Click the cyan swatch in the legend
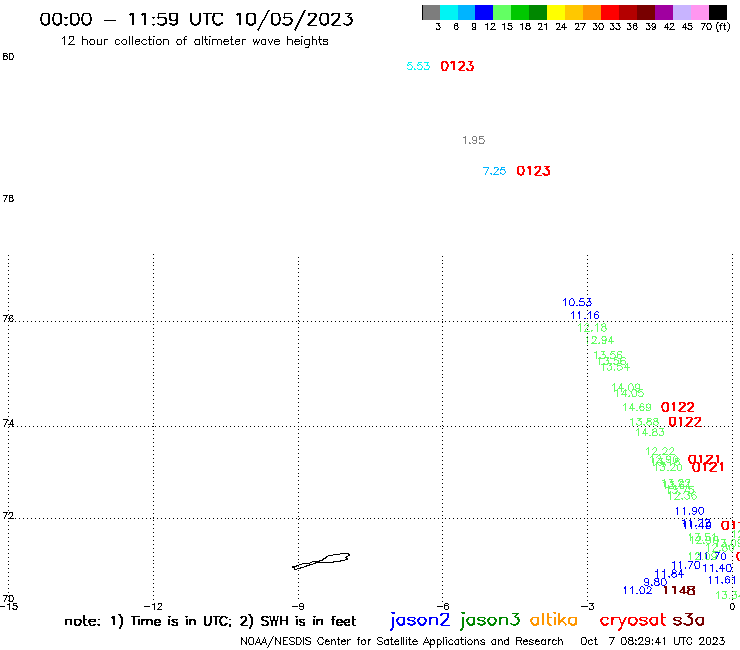Screen dimensions: 740x650 point(449,12)
